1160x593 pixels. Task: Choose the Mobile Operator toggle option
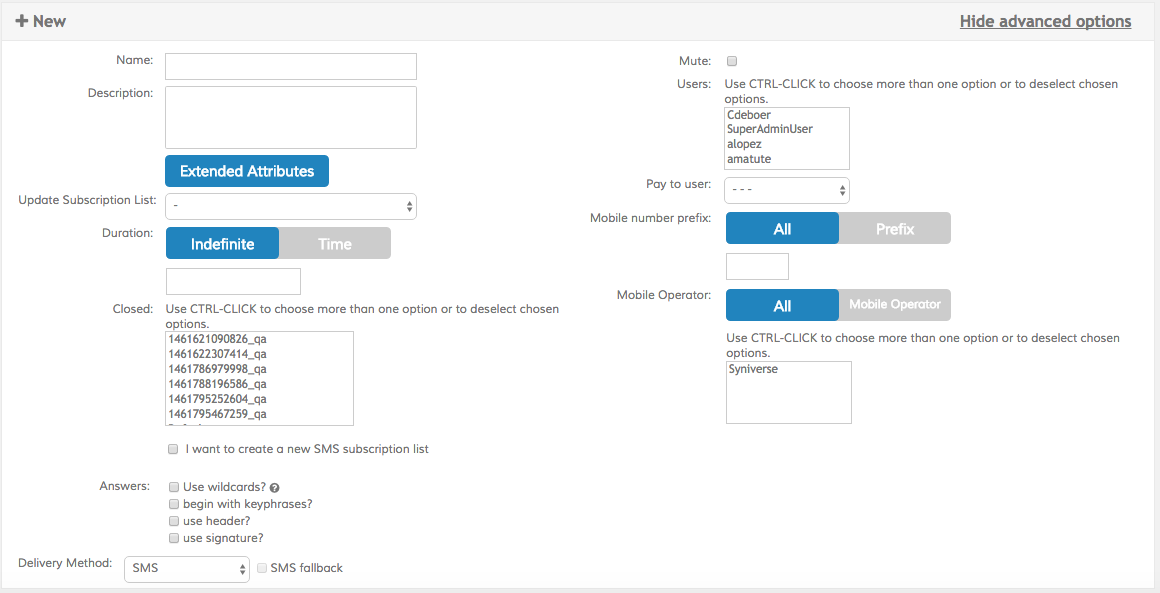(x=894, y=305)
